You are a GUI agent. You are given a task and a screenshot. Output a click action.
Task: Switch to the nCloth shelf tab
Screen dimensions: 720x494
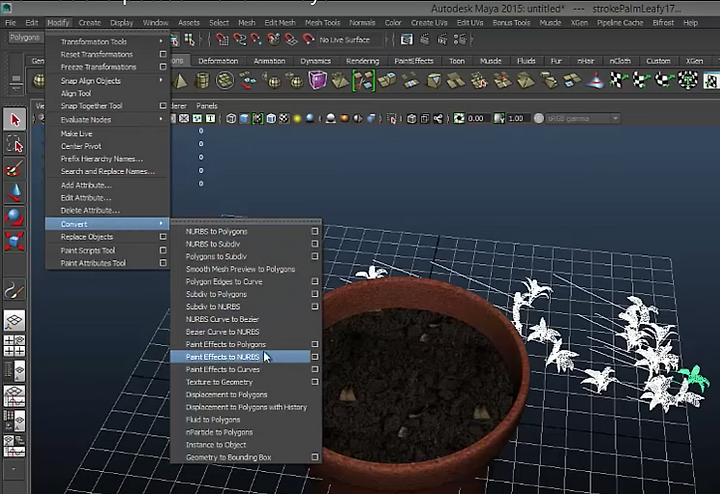620,61
